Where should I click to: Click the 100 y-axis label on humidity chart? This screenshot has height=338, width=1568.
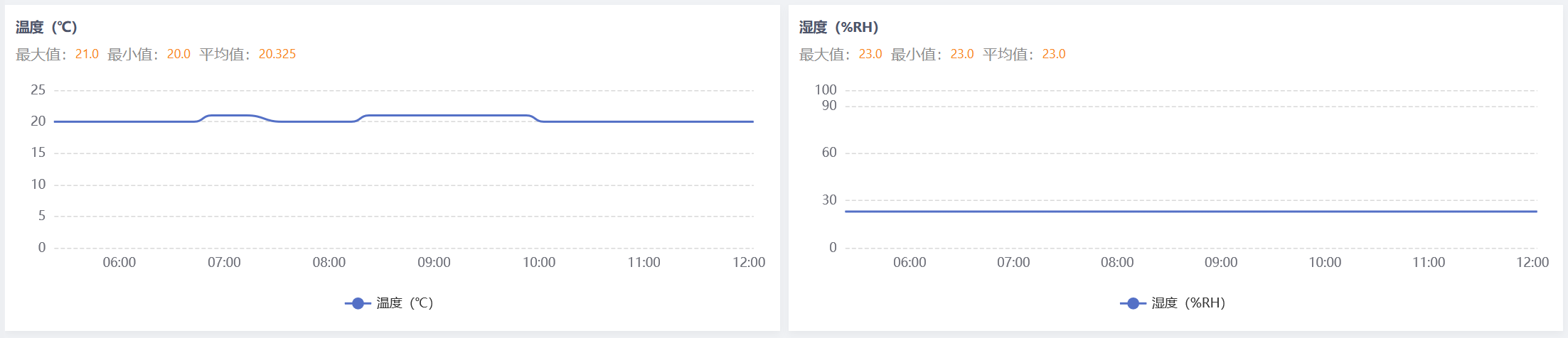(825, 89)
